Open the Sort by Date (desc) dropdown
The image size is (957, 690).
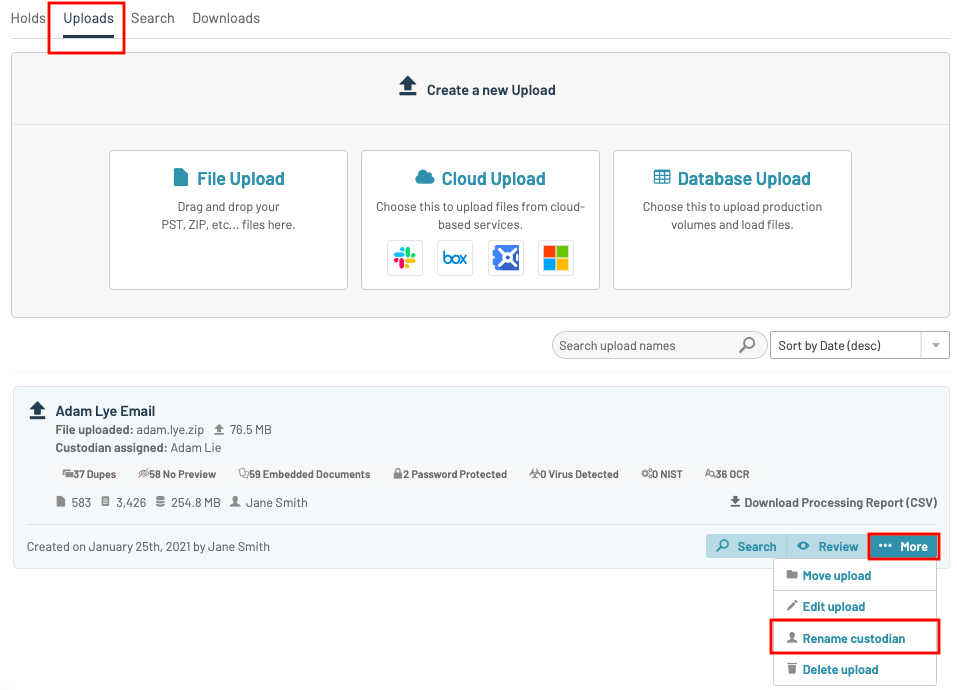coord(859,345)
